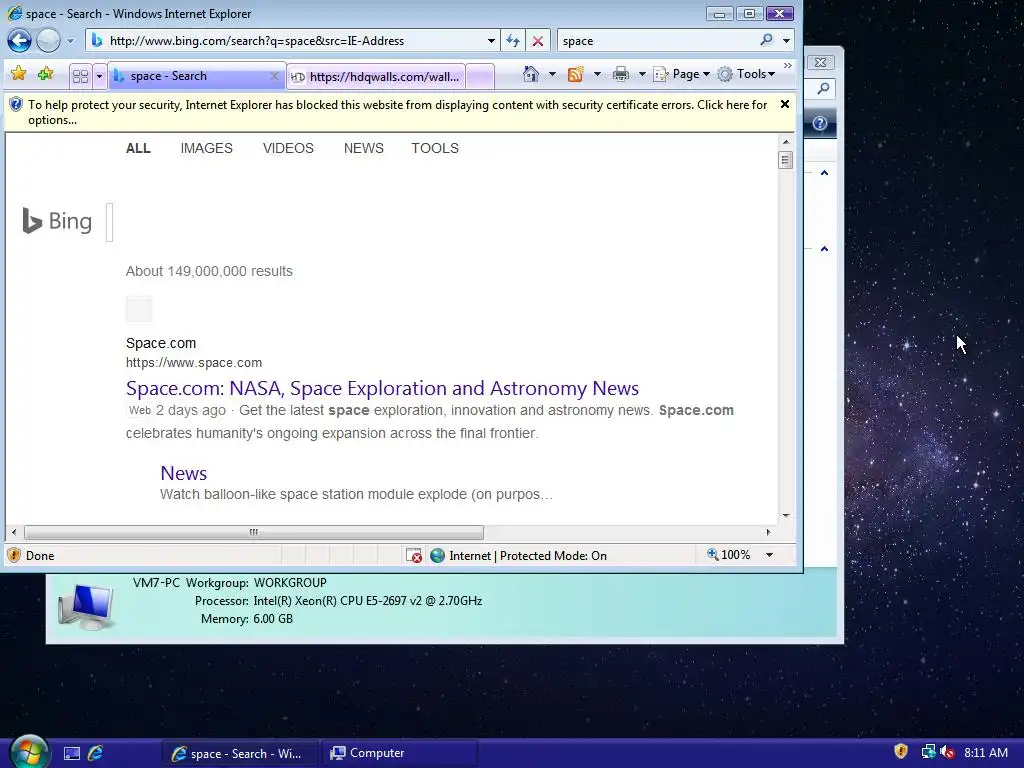The width and height of the screenshot is (1024, 768).
Task: Collapse the first group in Computer window
Action: [x=824, y=173]
